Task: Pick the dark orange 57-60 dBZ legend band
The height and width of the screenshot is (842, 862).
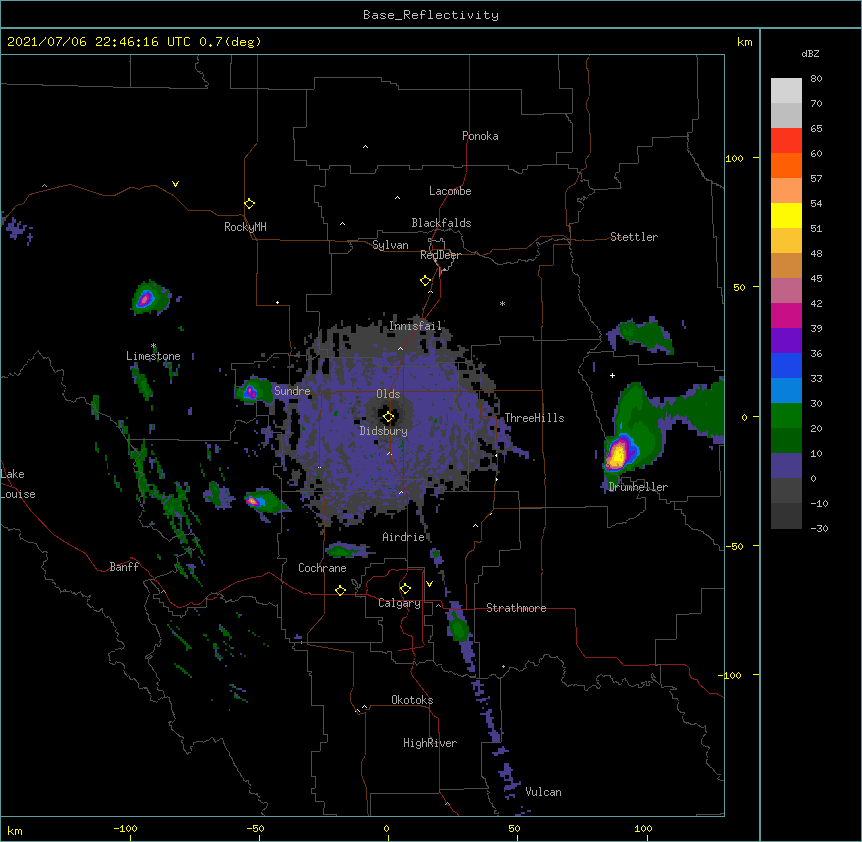Action: (786, 165)
